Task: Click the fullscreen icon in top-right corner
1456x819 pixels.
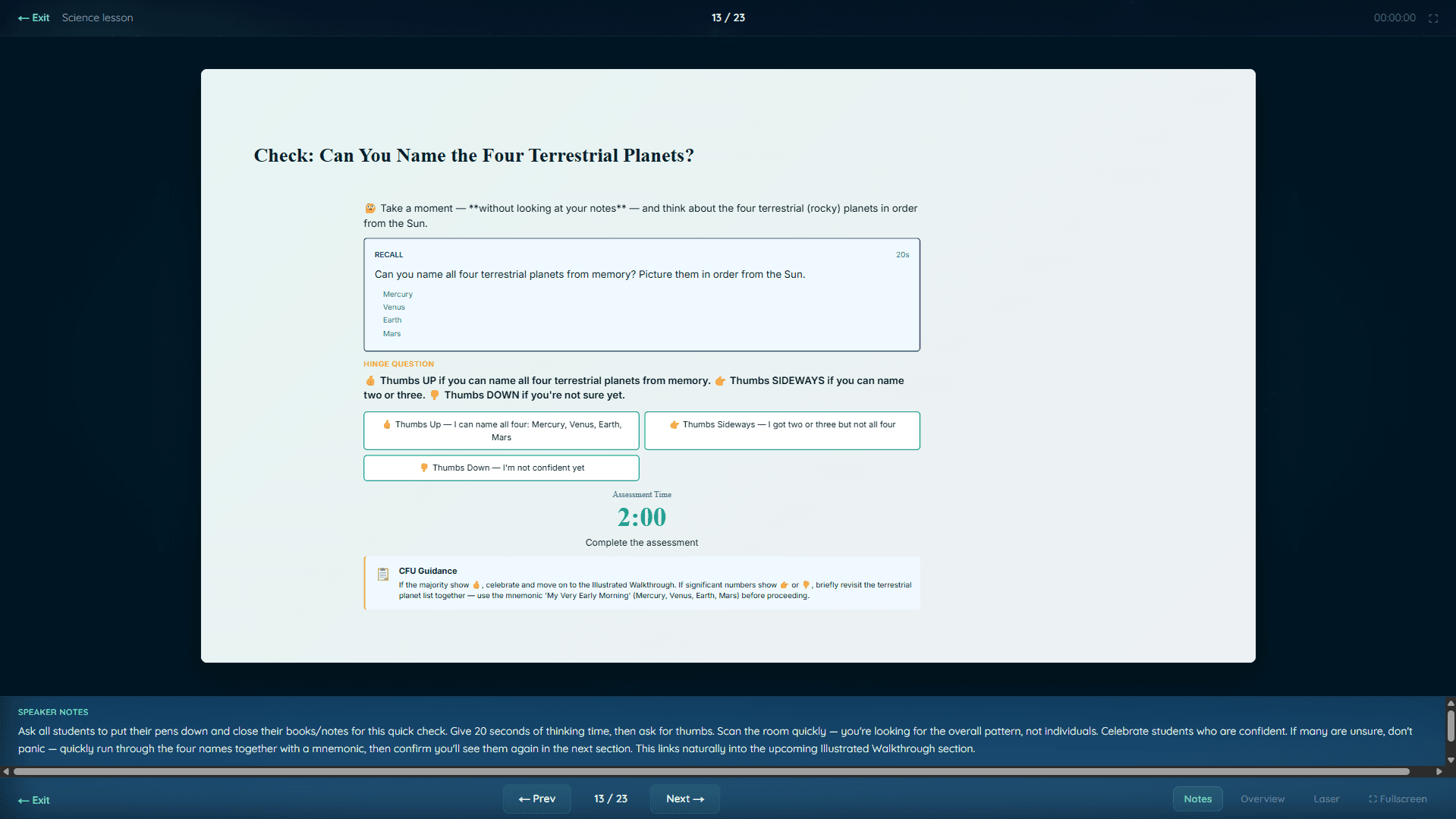Action: pyautogui.click(x=1432, y=18)
